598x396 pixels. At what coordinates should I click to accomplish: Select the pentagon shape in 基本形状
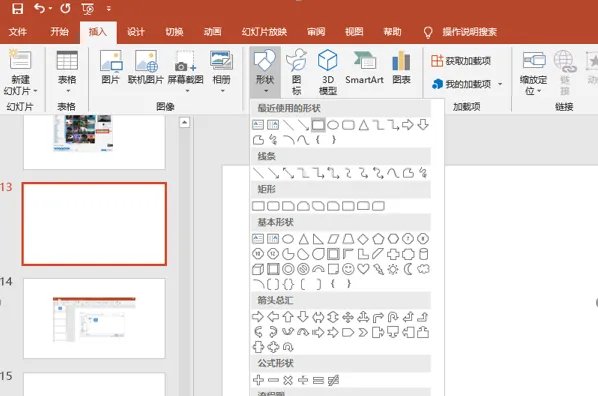[378, 239]
